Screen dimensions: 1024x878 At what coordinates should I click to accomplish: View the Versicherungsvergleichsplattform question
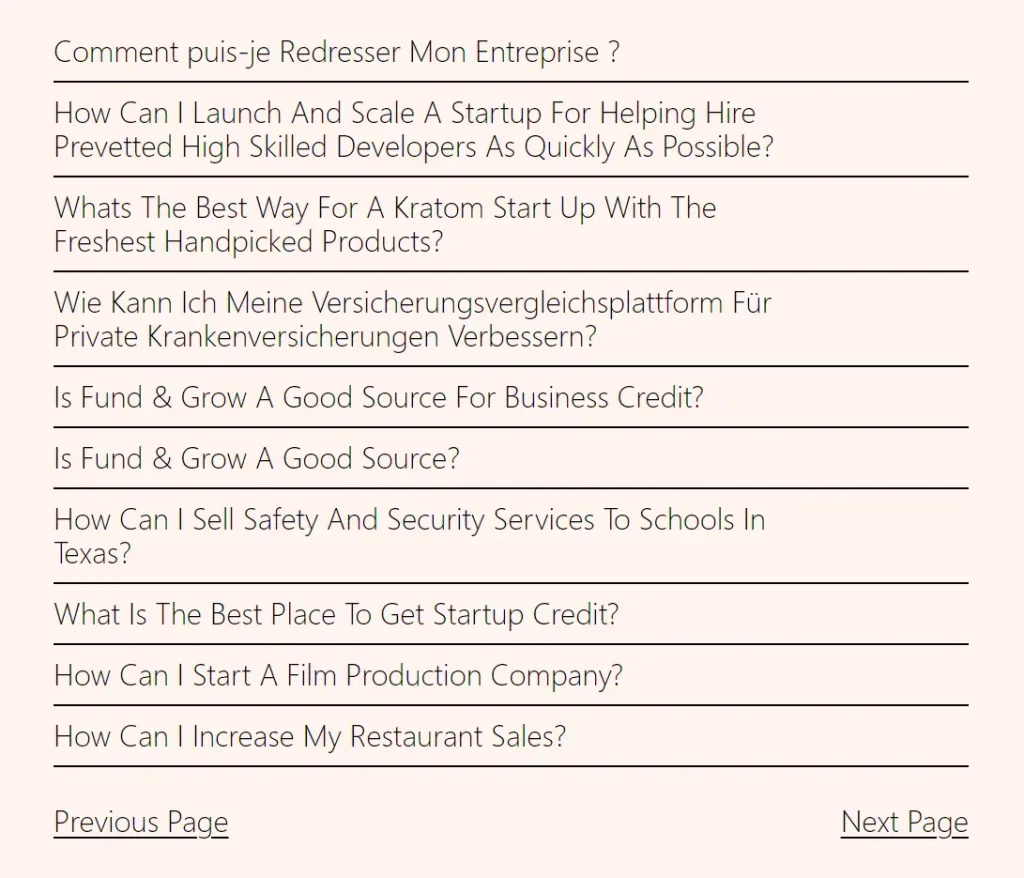coord(412,320)
